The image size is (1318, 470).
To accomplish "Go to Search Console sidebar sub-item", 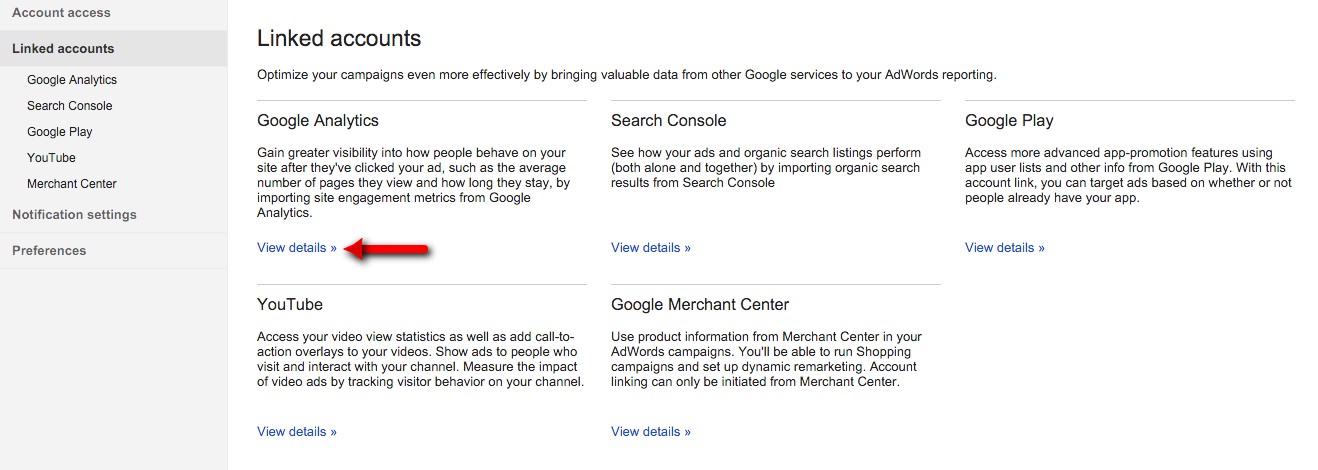I will click(69, 106).
